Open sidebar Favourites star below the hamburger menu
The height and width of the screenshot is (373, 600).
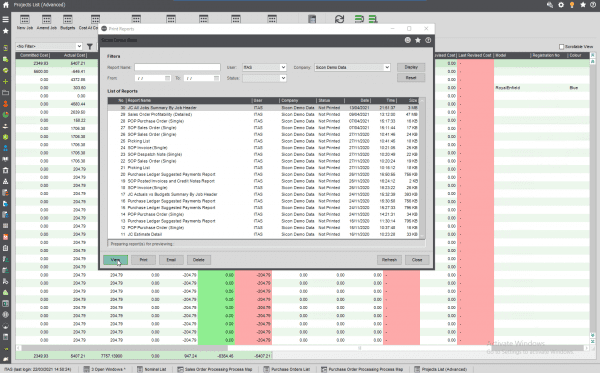[5, 31]
